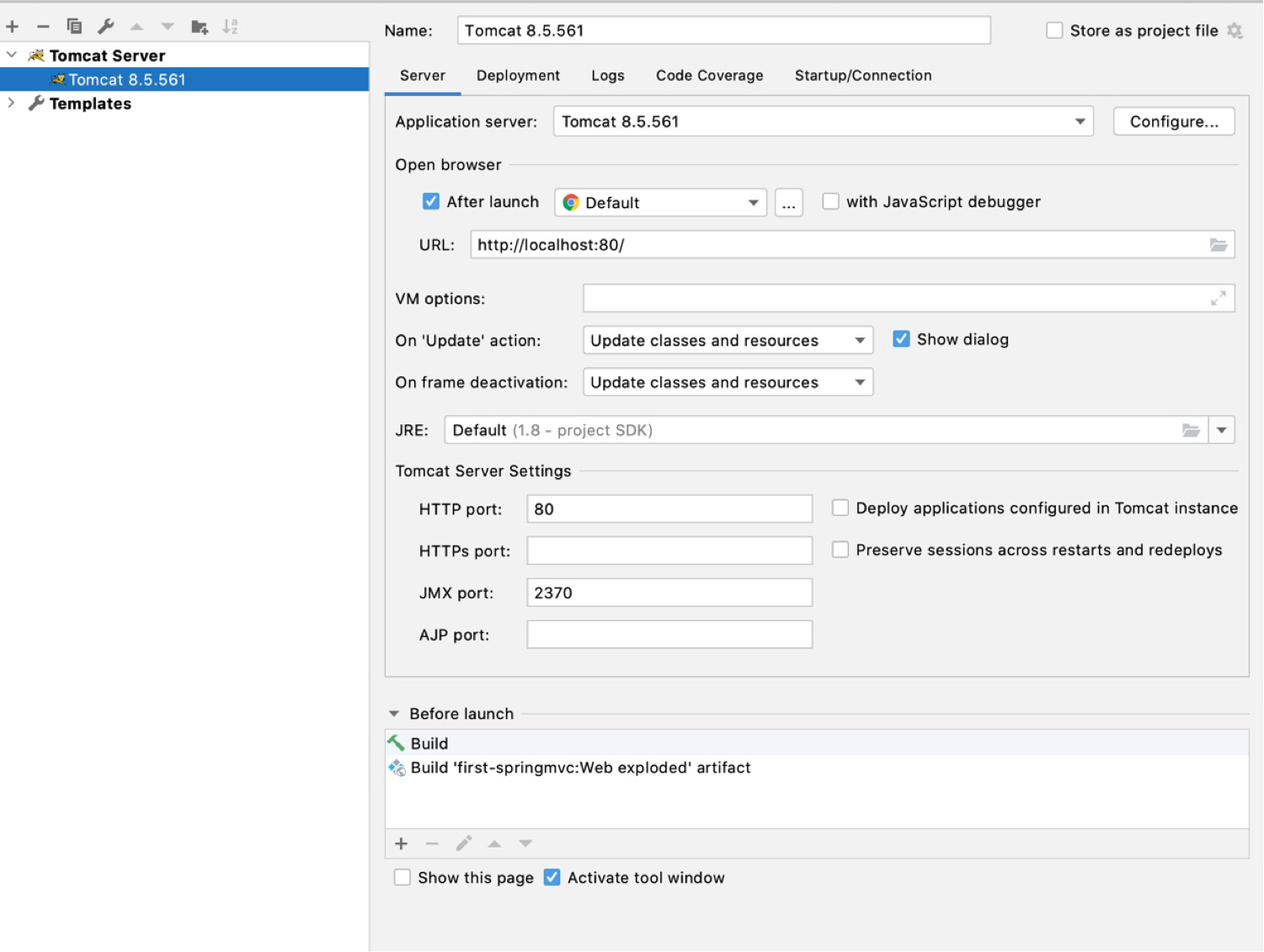The width and height of the screenshot is (1264, 952).
Task: Collapse the Tomcat Server tree node
Action: pyautogui.click(x=12, y=56)
